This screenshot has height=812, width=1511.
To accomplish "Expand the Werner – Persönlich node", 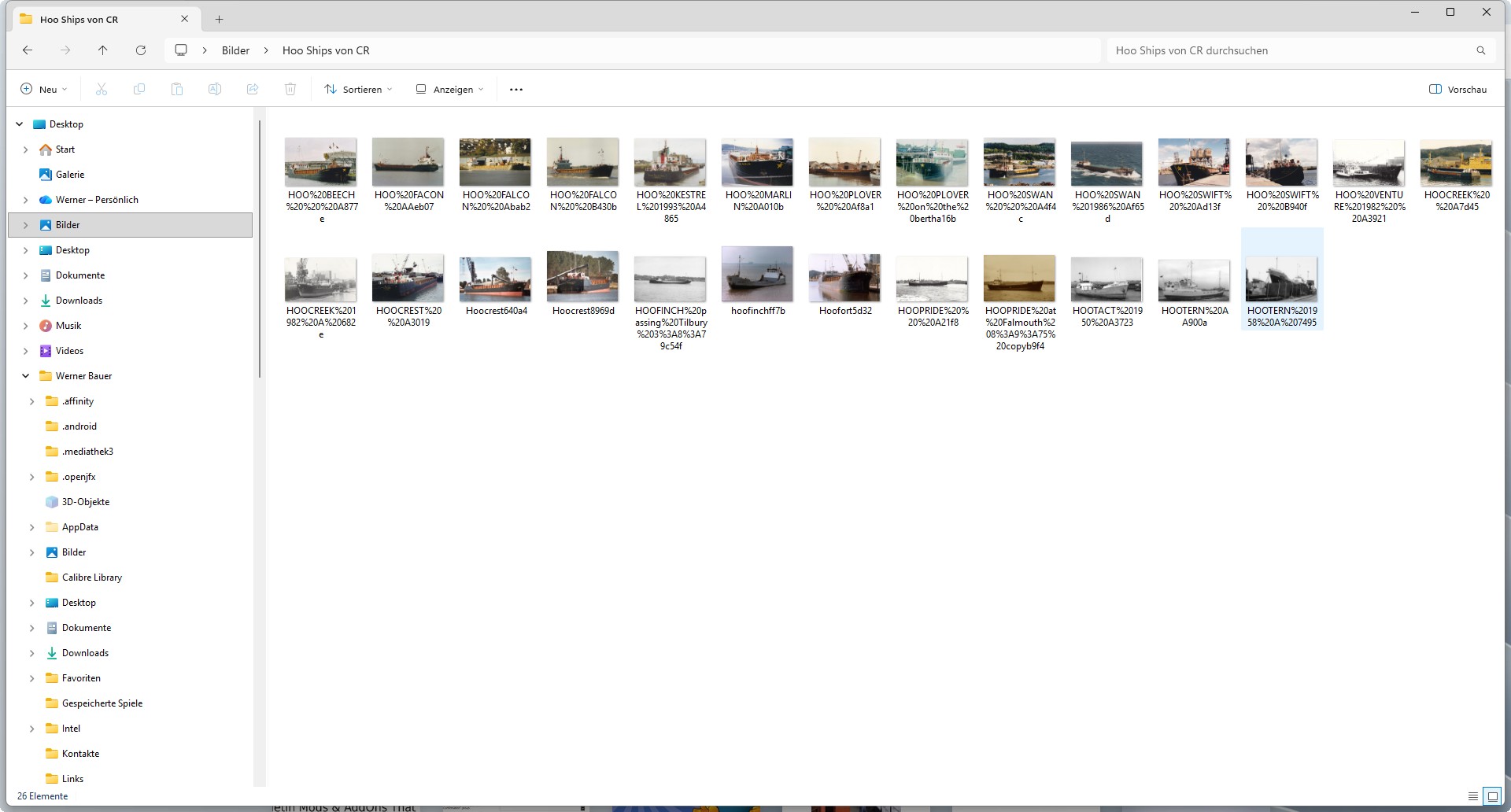I will coord(26,200).
